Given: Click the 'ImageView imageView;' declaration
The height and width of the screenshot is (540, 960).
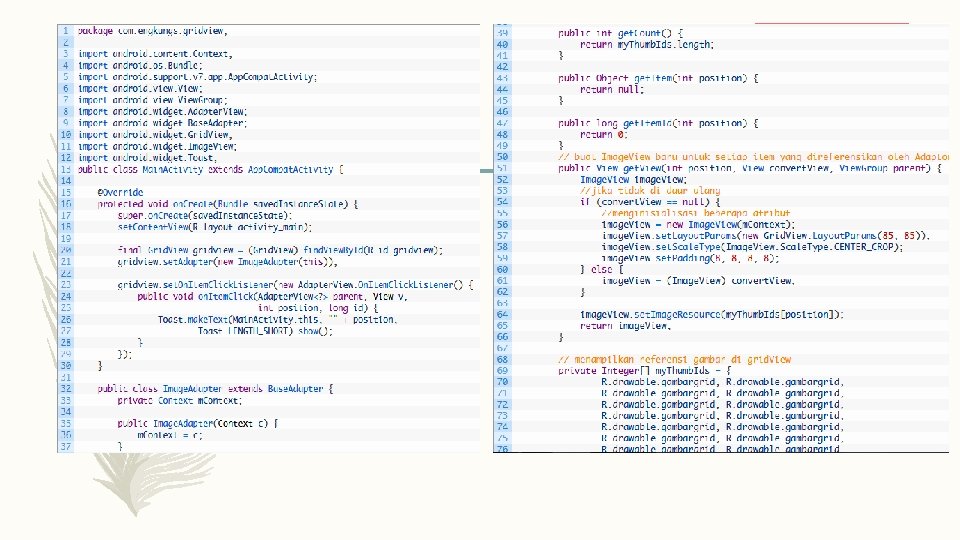Looking at the screenshot, I should point(634,180).
